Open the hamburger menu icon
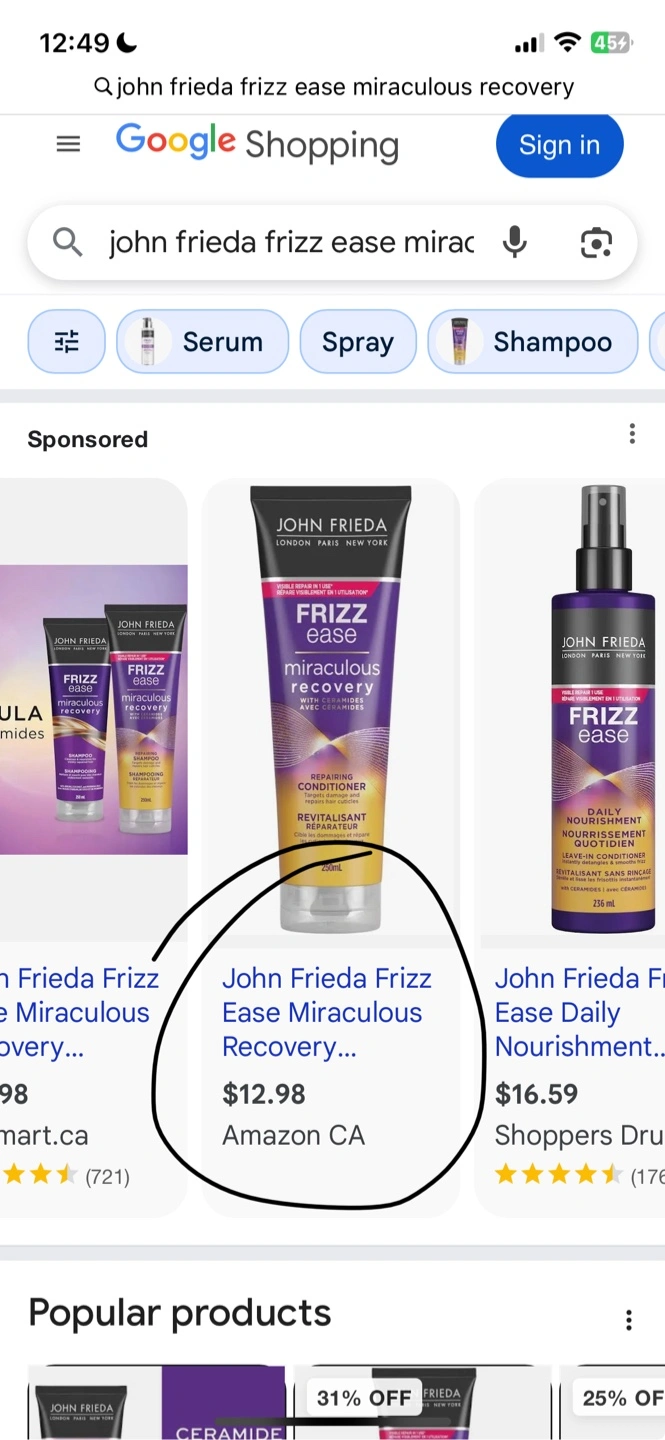The image size is (665, 1440). point(68,144)
